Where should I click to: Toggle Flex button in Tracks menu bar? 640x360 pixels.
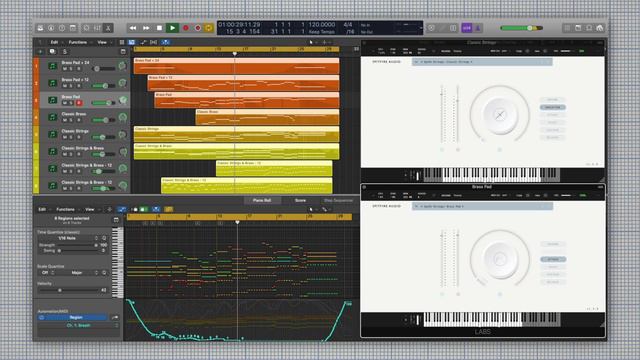[153, 42]
